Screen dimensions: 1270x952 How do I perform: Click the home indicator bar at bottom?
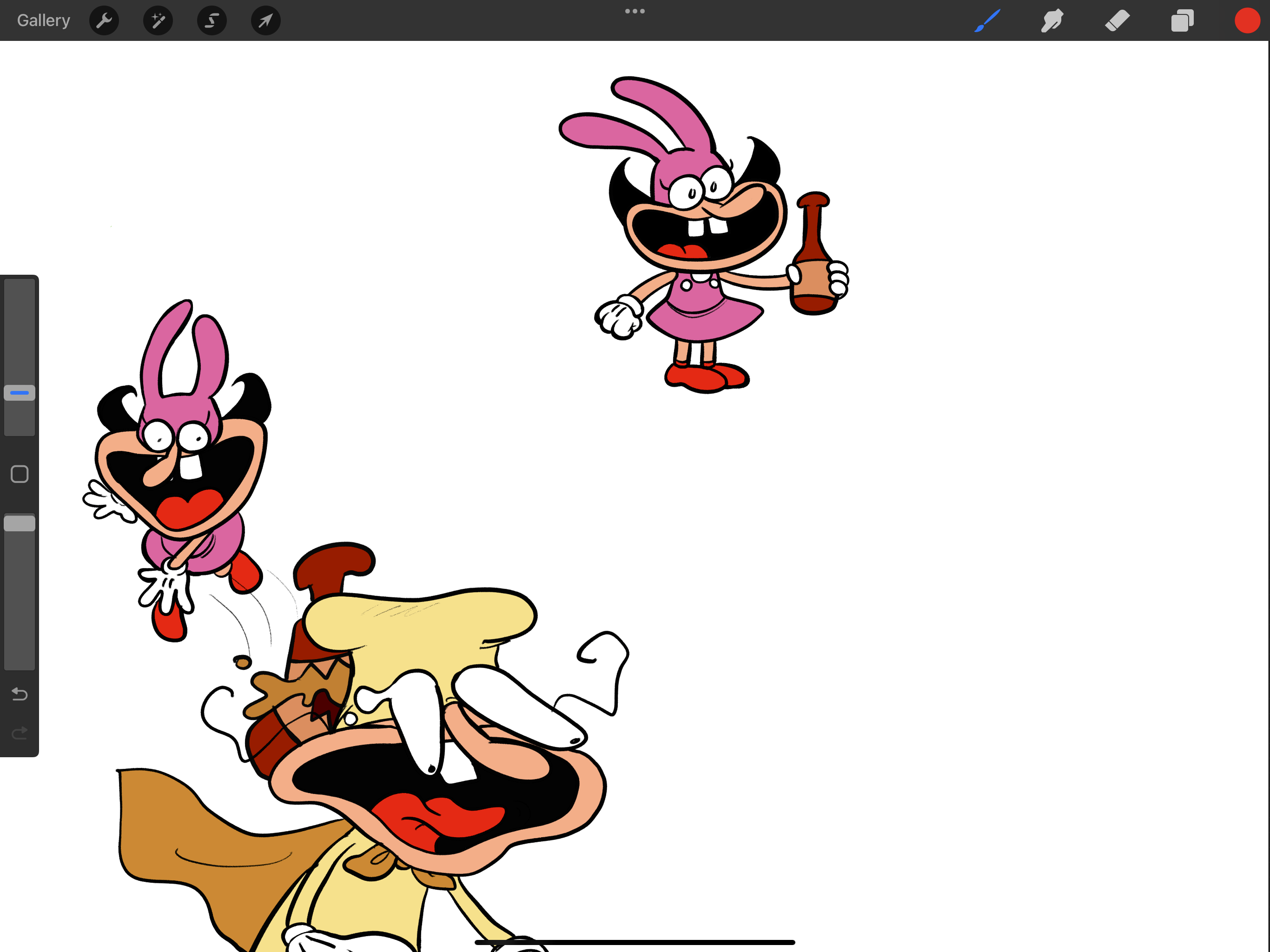pos(635,942)
